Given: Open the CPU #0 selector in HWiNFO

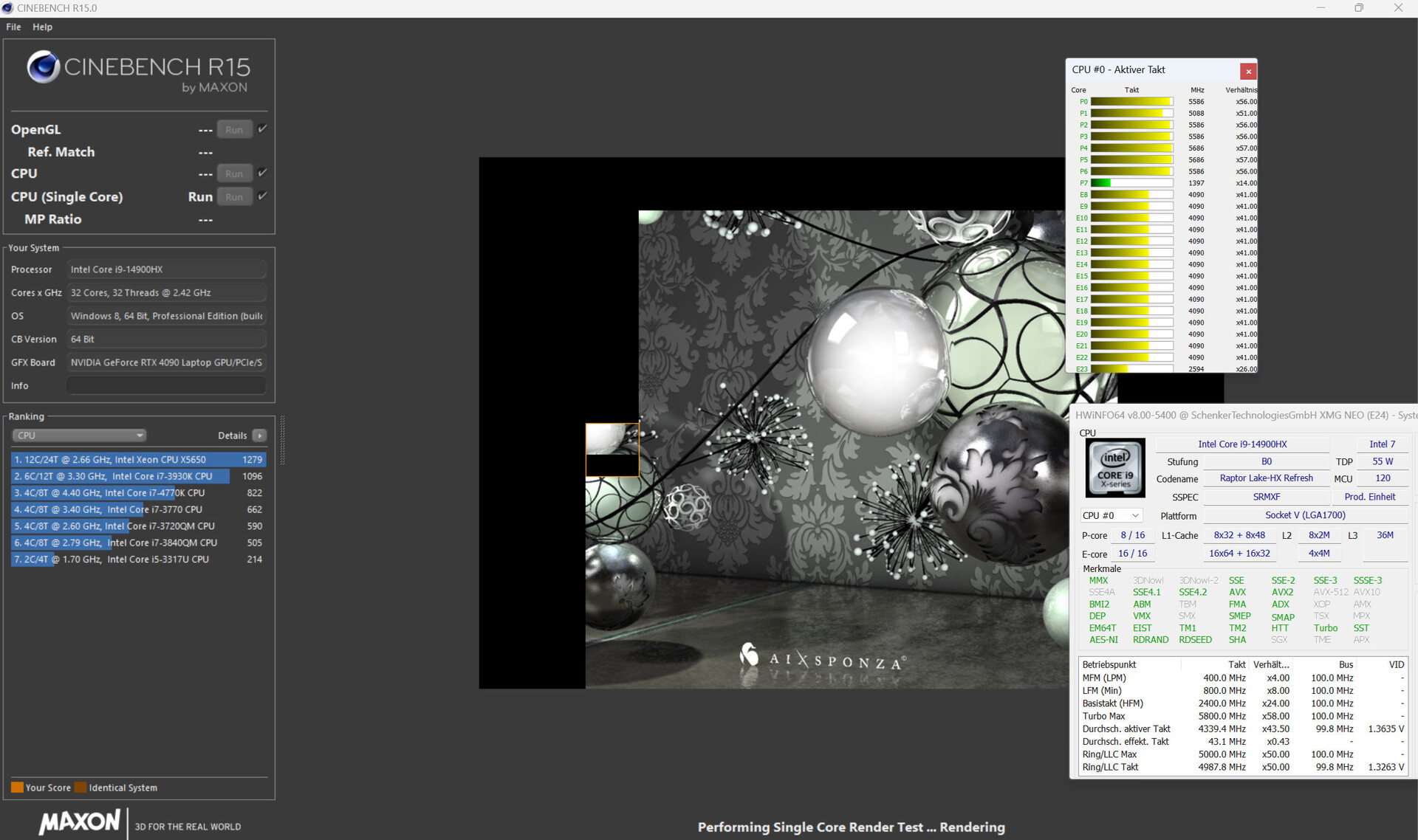Looking at the screenshot, I should point(1111,515).
